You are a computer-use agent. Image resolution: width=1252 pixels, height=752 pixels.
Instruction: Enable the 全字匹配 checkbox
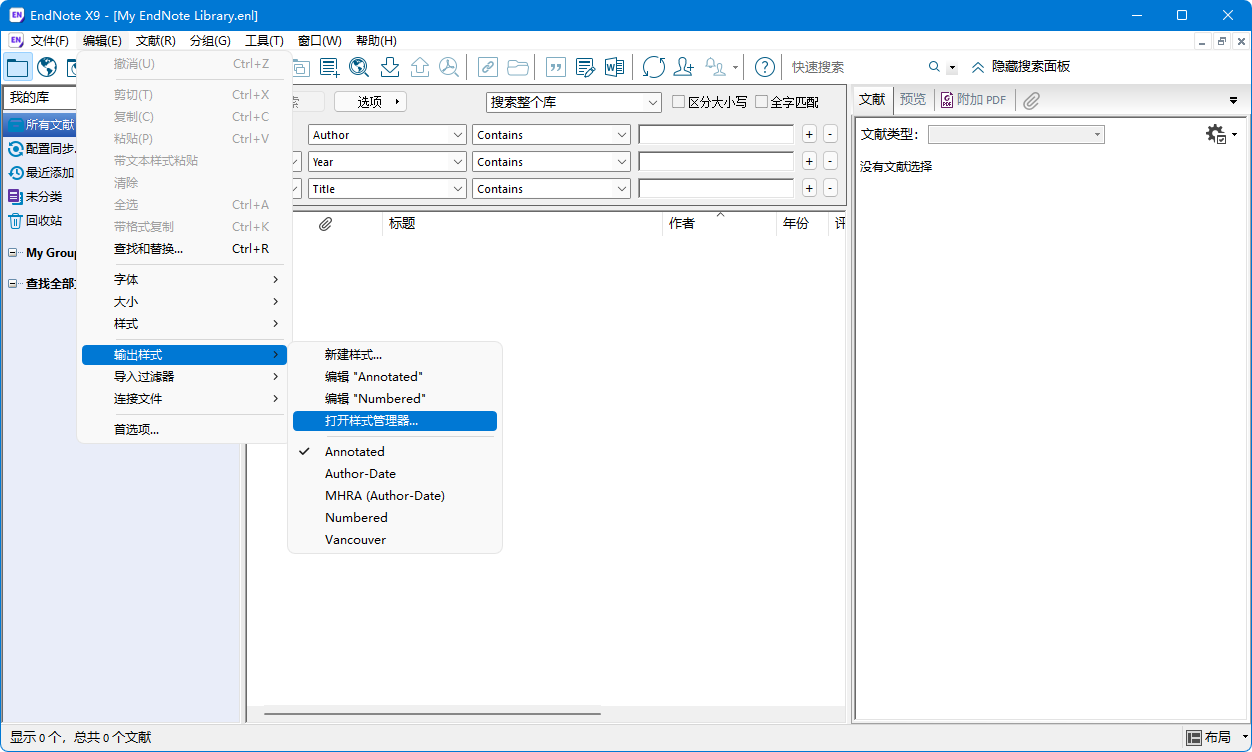(x=762, y=102)
